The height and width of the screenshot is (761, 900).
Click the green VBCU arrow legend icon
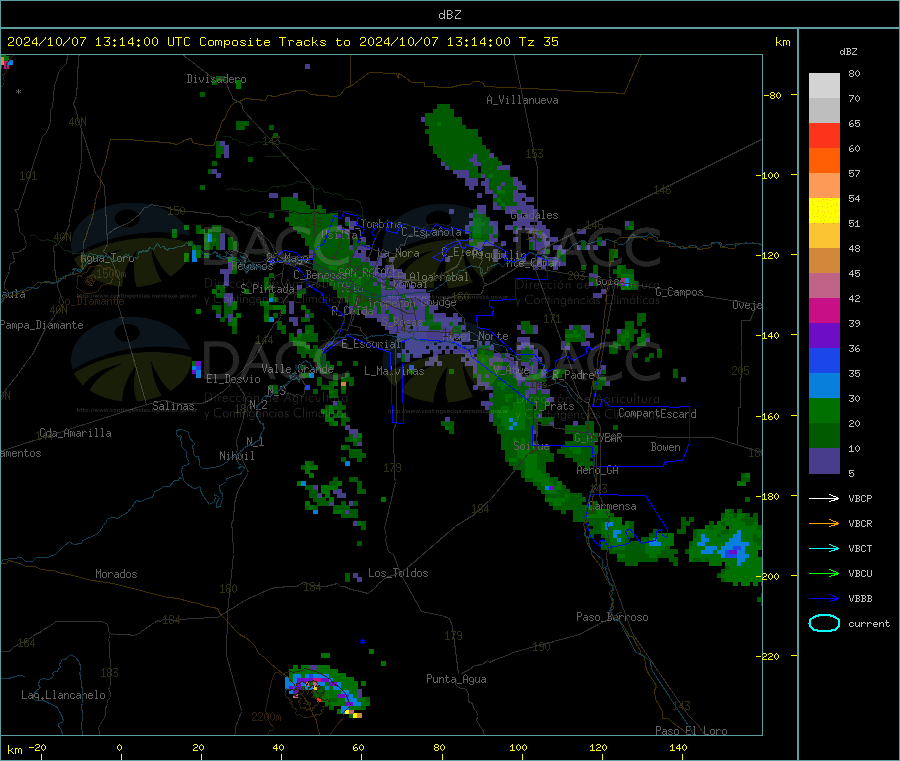click(824, 573)
